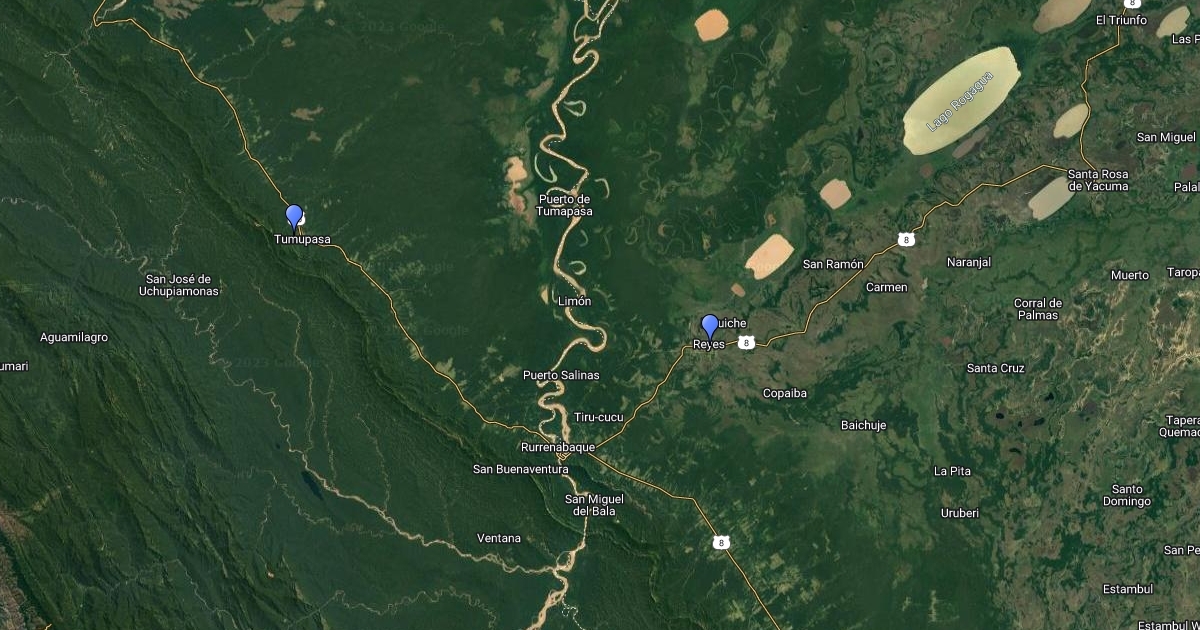Image resolution: width=1200 pixels, height=630 pixels.
Task: Select the San Miguel del Bala label
Action: click(x=594, y=505)
